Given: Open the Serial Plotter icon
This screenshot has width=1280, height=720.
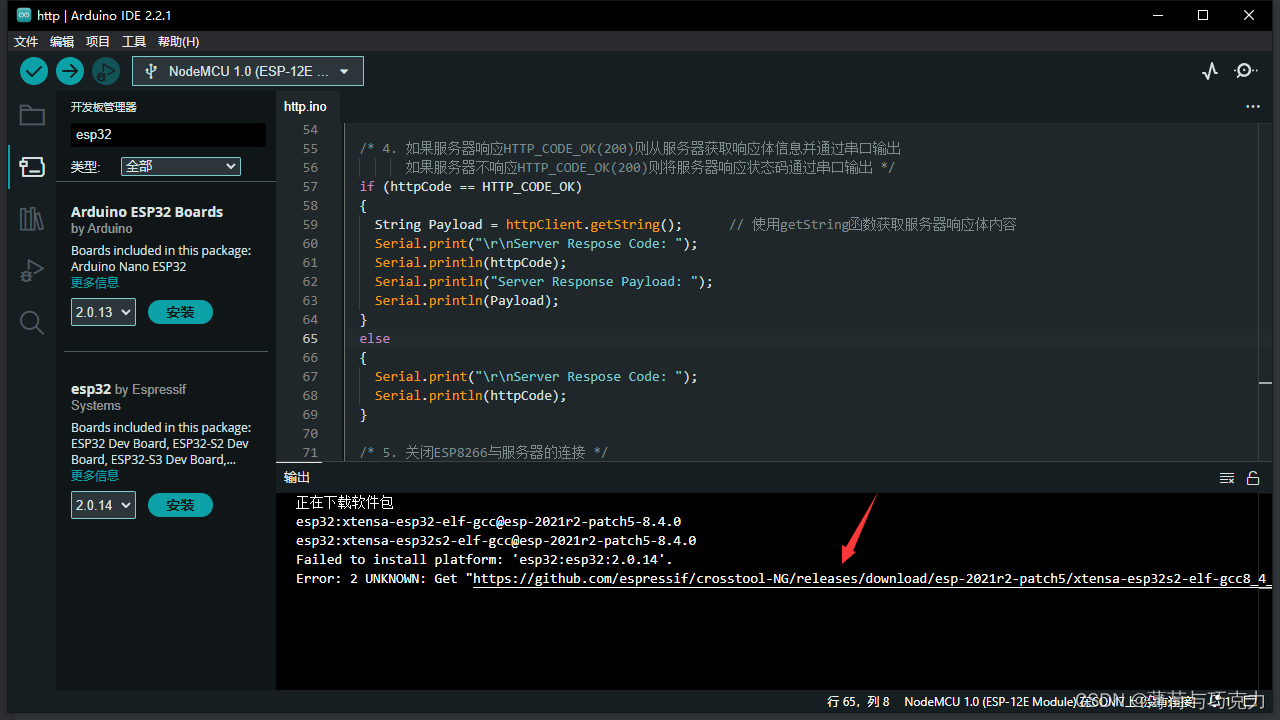Looking at the screenshot, I should point(1210,71).
